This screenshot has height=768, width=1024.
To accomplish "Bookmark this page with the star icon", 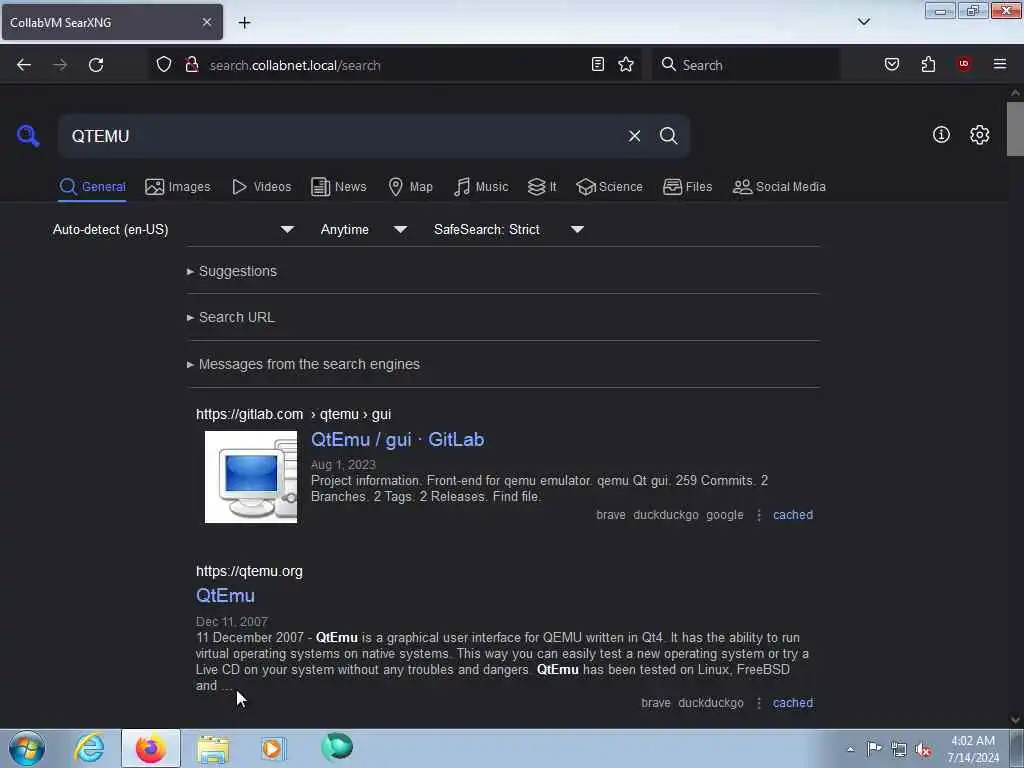I will coord(626,64).
